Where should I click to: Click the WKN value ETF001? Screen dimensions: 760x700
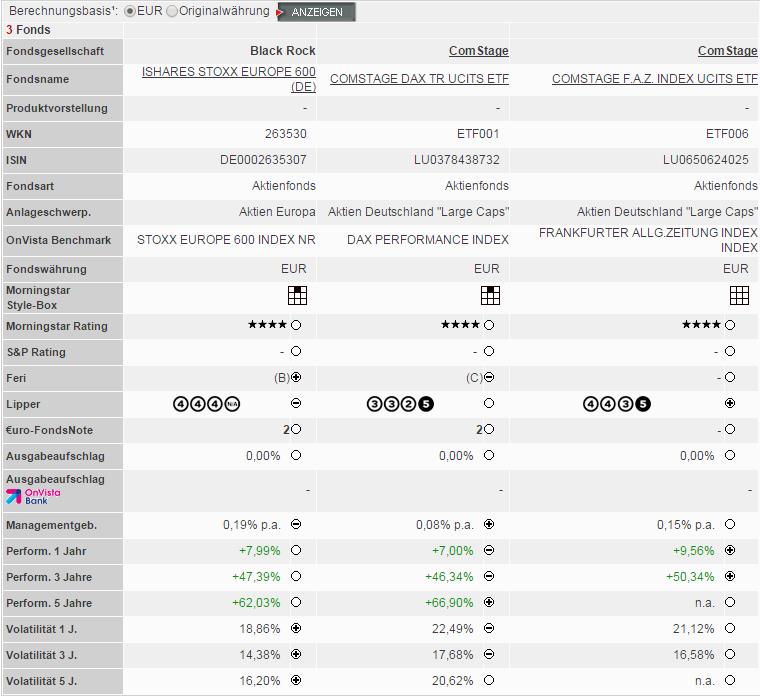[478, 134]
